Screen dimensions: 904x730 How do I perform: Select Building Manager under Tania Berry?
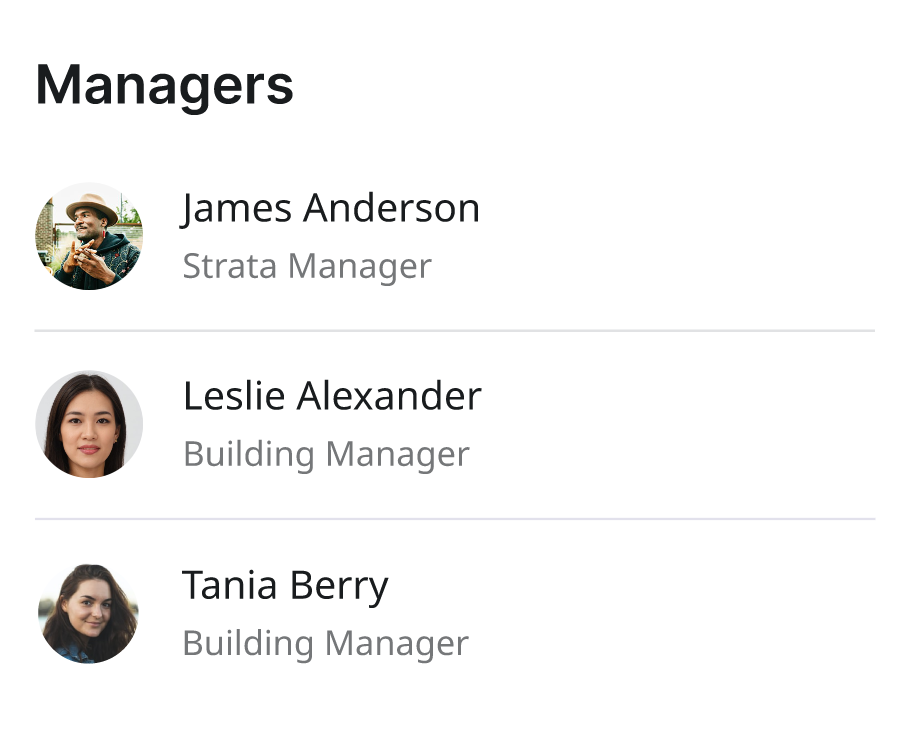point(326,644)
